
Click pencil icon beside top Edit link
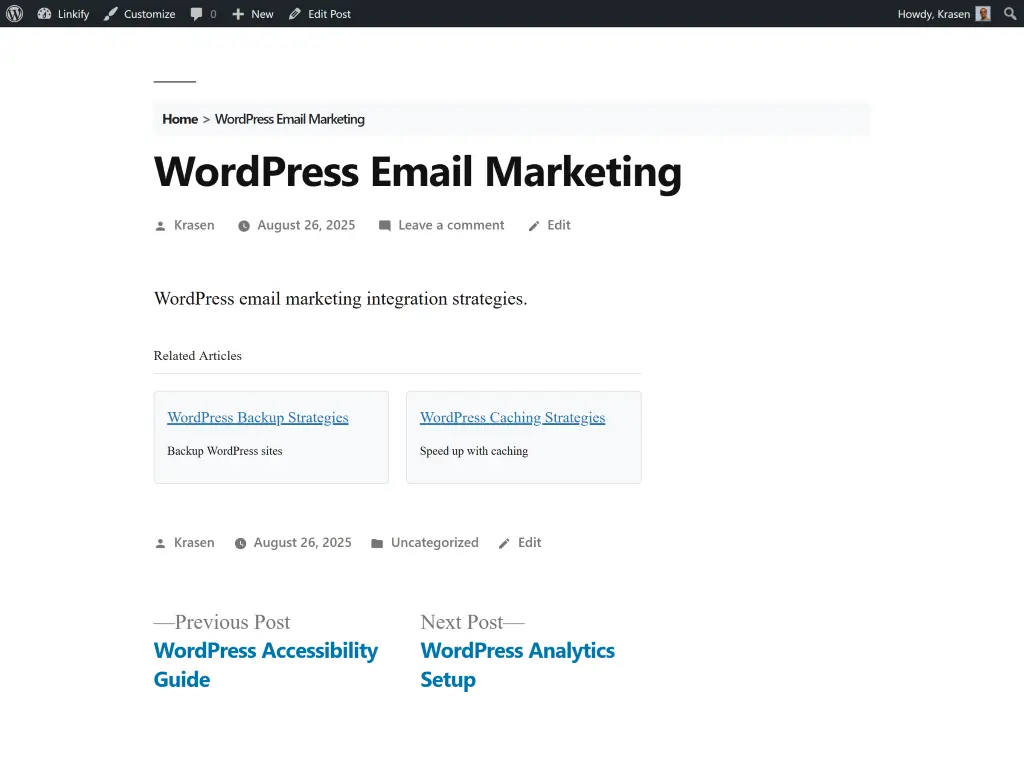[534, 226]
